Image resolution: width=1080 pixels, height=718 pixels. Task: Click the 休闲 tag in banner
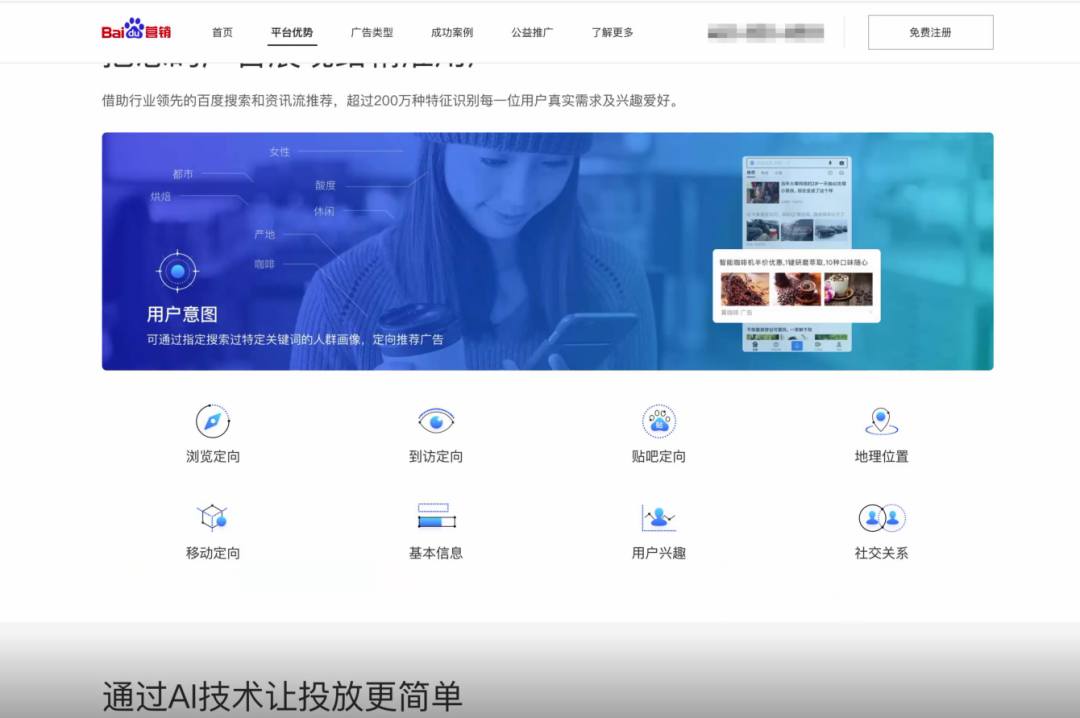point(324,212)
